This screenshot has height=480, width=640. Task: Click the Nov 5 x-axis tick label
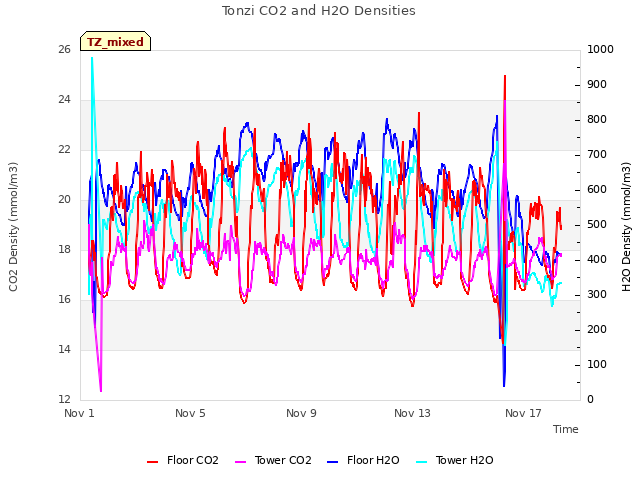click(x=190, y=413)
